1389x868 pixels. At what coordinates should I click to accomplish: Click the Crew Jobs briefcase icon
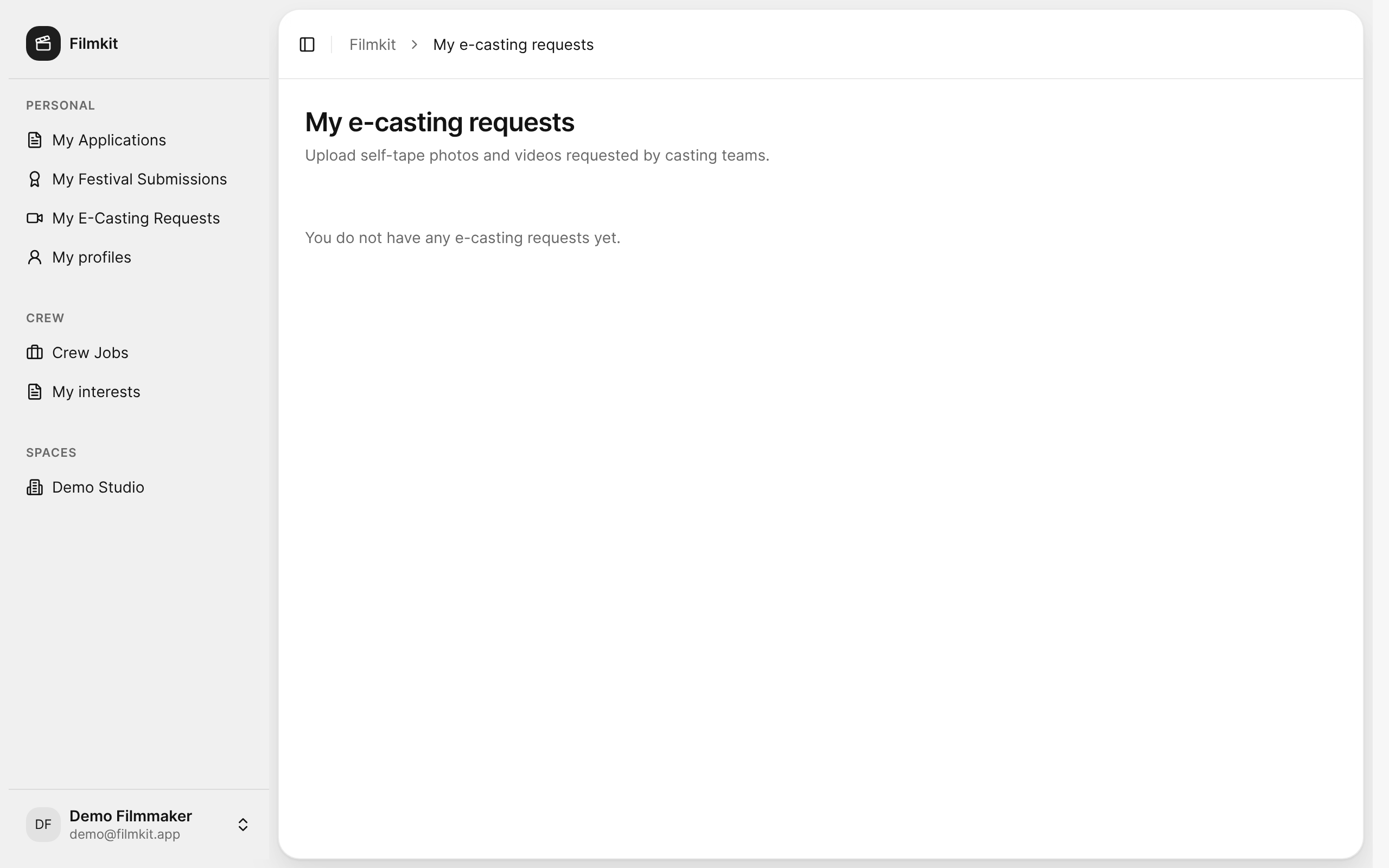click(x=34, y=353)
